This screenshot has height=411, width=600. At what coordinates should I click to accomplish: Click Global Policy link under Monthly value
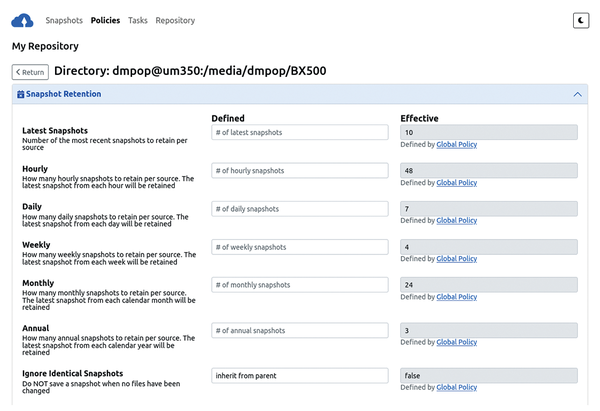(x=457, y=298)
